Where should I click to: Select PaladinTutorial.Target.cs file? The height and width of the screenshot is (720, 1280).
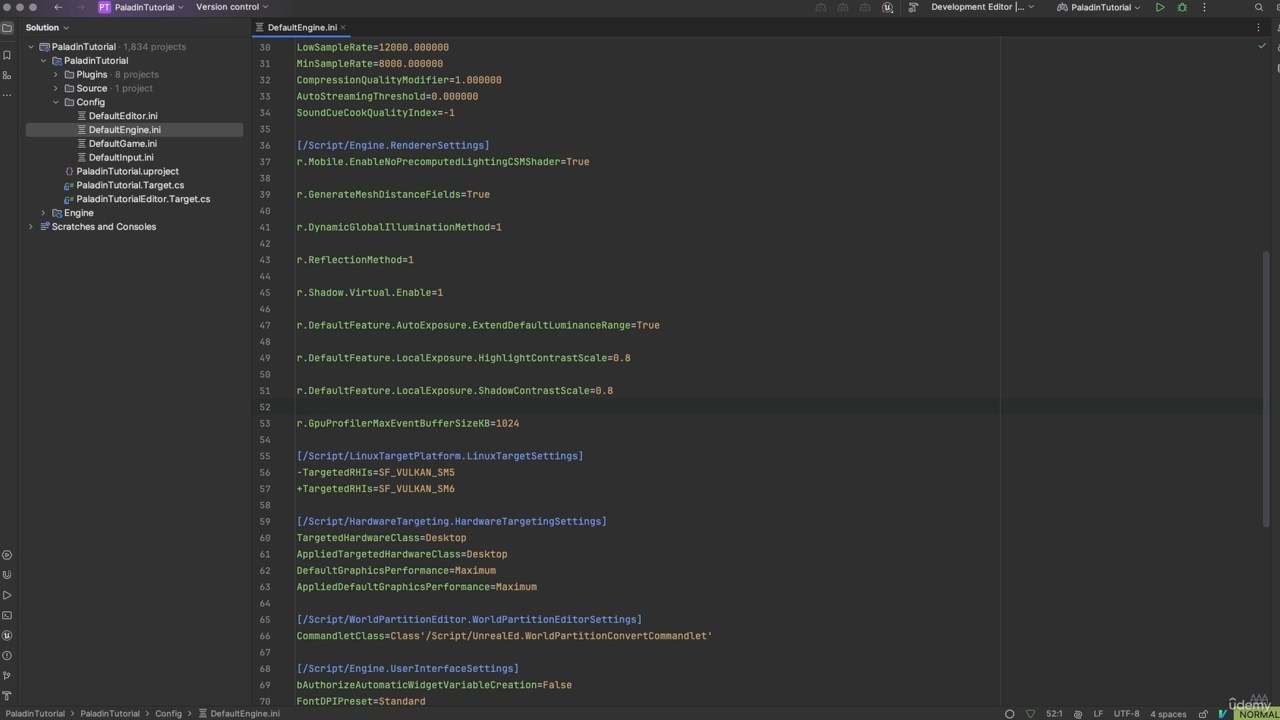(130, 185)
